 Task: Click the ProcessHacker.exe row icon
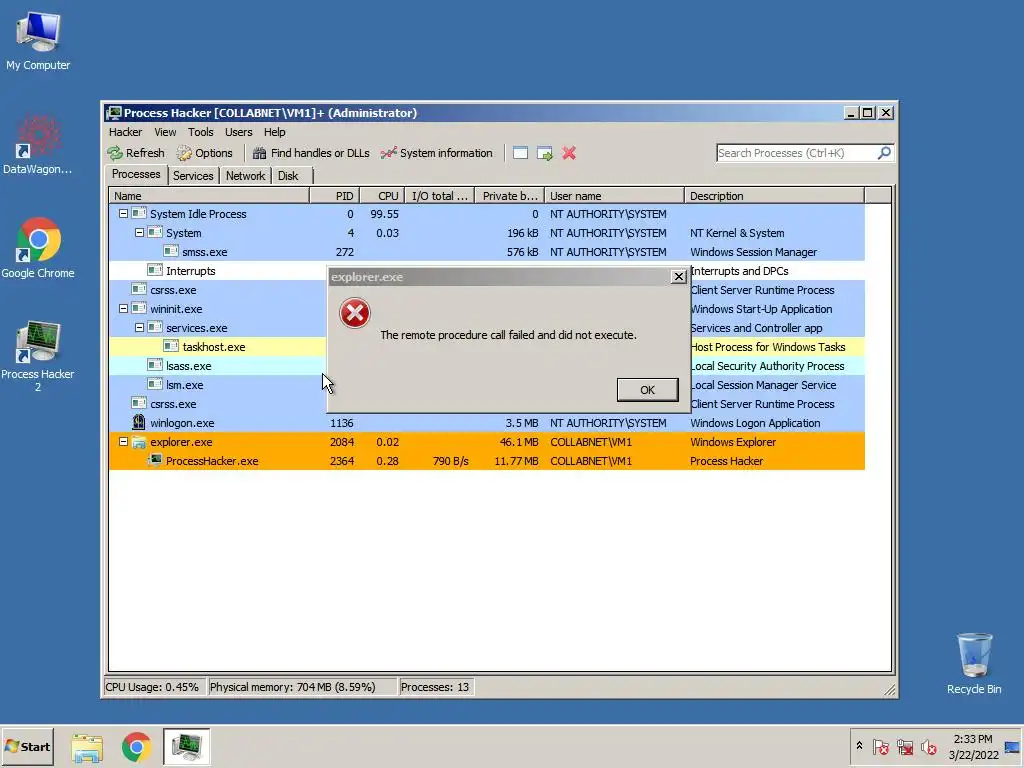point(155,460)
